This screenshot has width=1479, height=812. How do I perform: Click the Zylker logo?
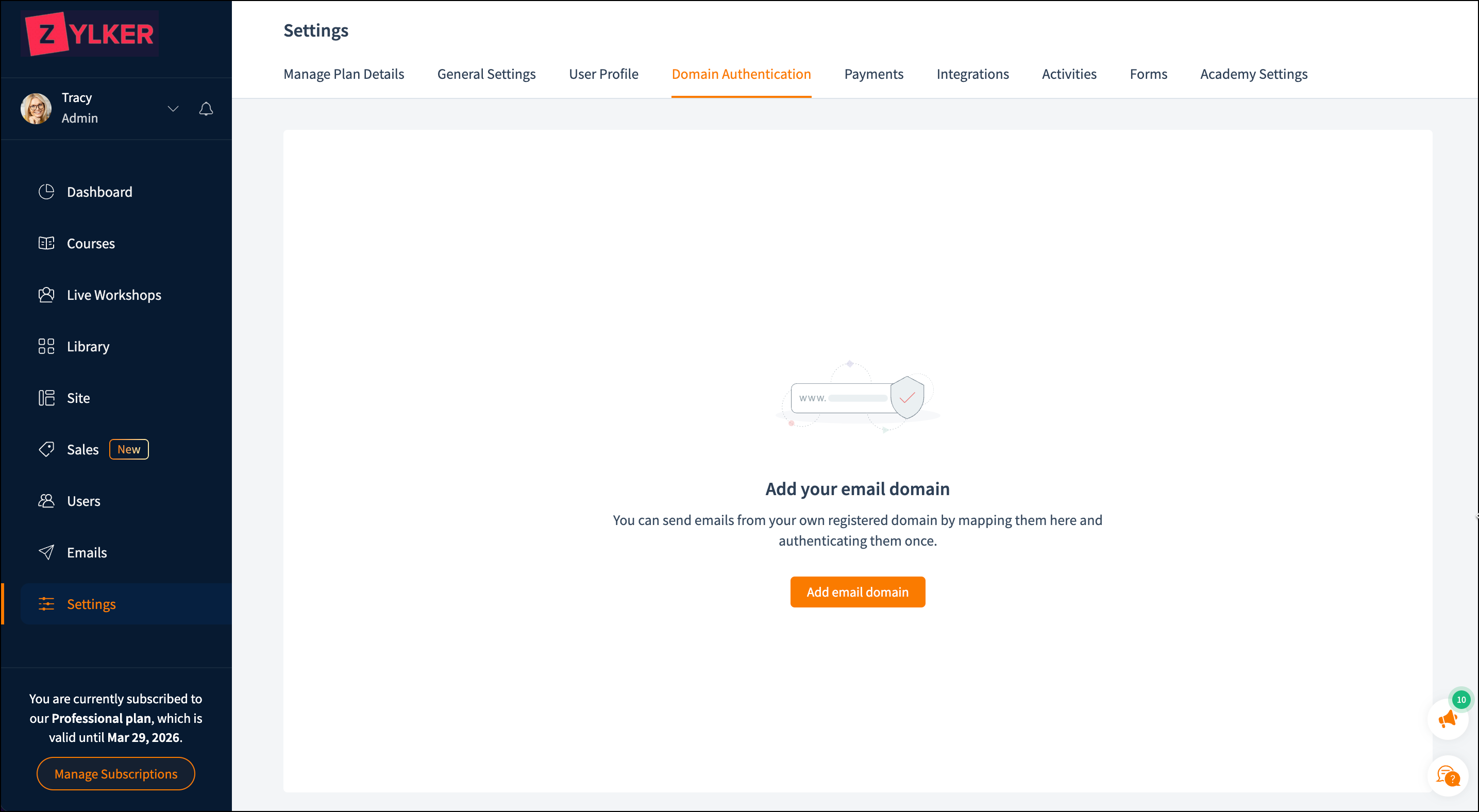coord(90,34)
